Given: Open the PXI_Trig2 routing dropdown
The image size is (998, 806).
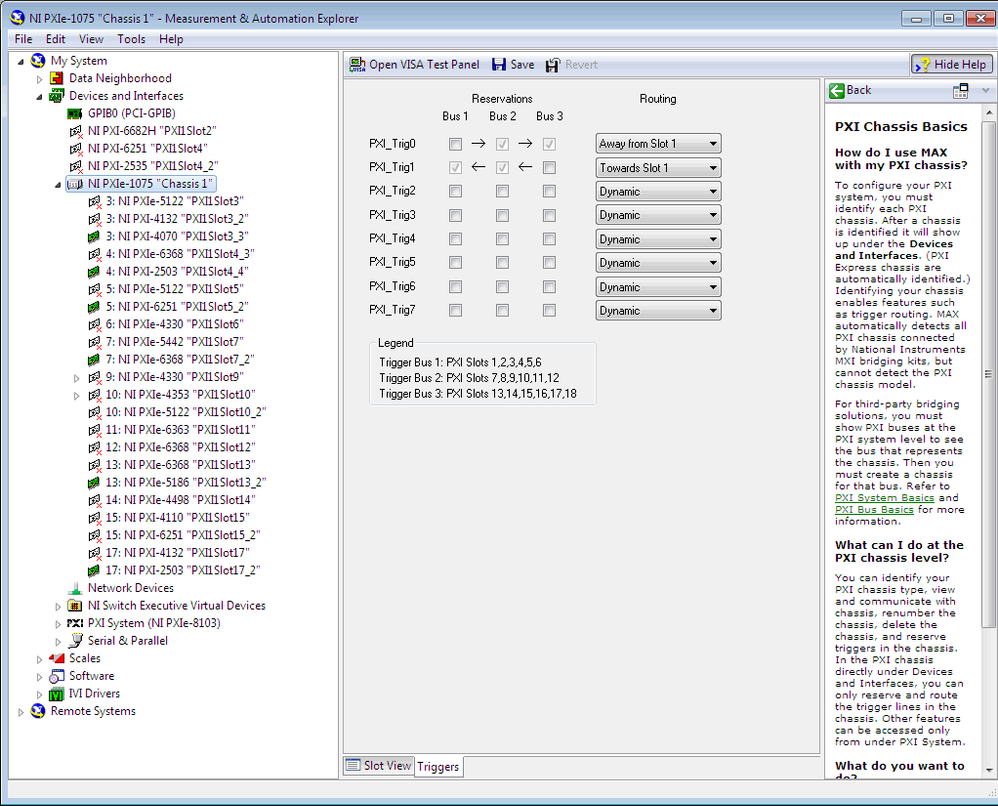Looking at the screenshot, I should pyautogui.click(x=658, y=192).
